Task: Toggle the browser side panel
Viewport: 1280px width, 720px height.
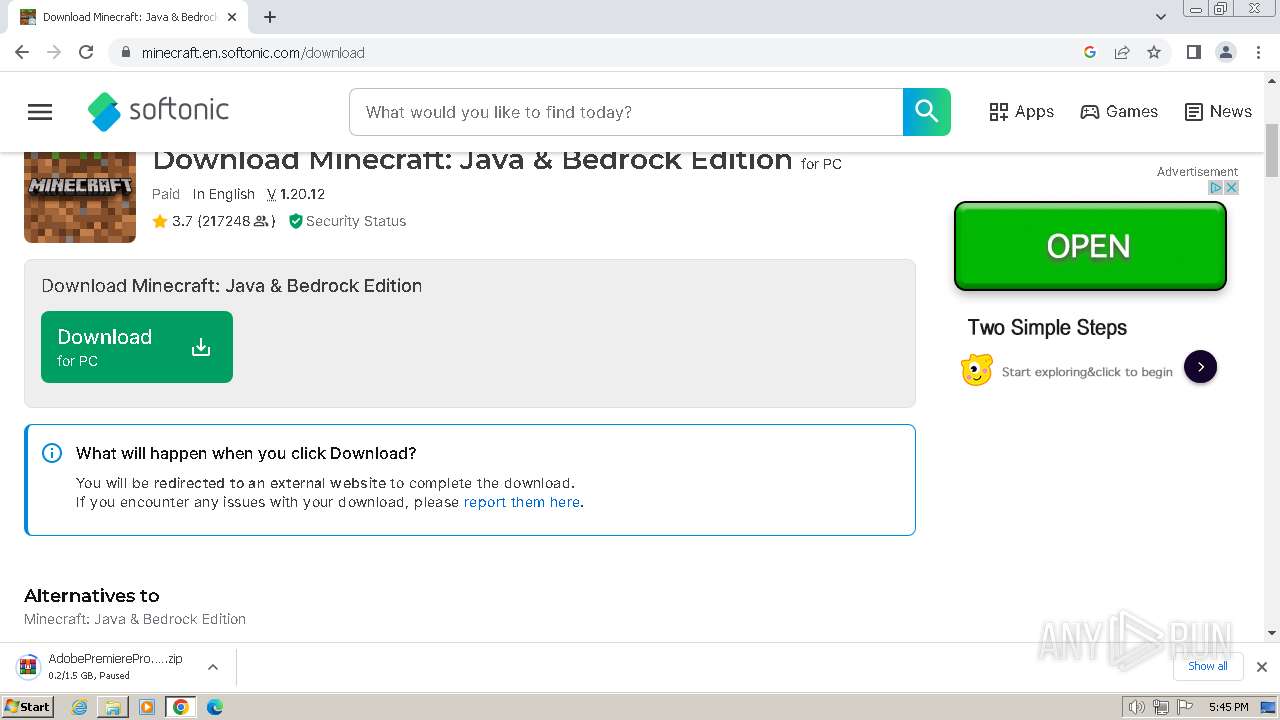Action: coord(1193,52)
